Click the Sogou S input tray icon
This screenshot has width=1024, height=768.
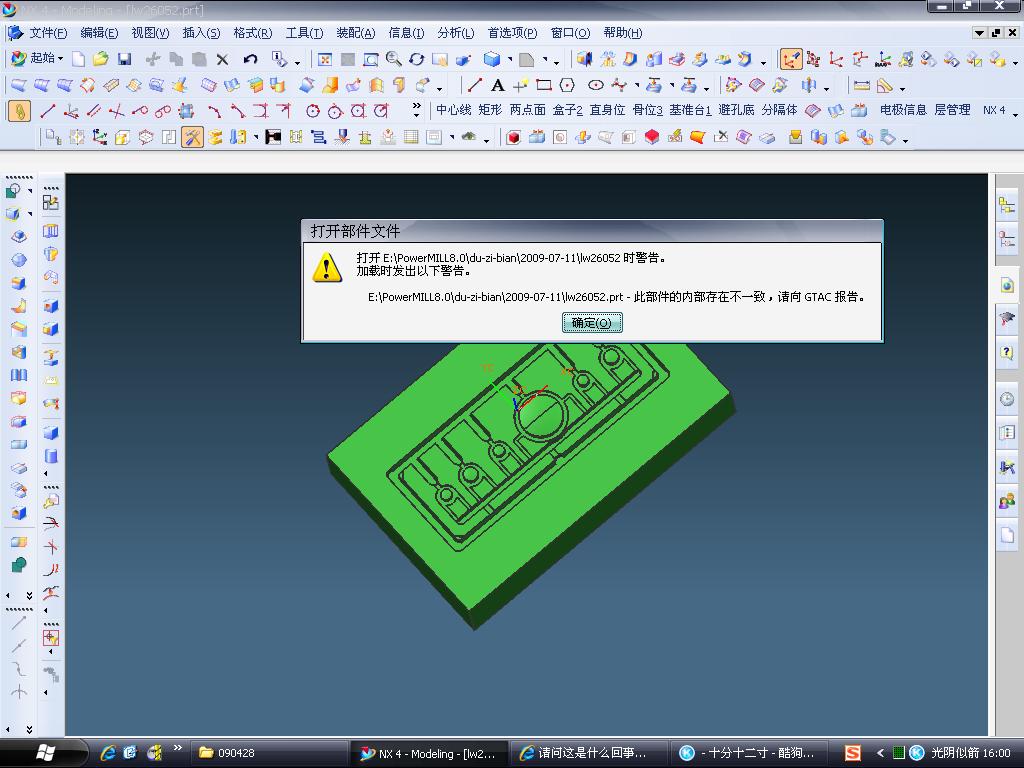coord(852,753)
